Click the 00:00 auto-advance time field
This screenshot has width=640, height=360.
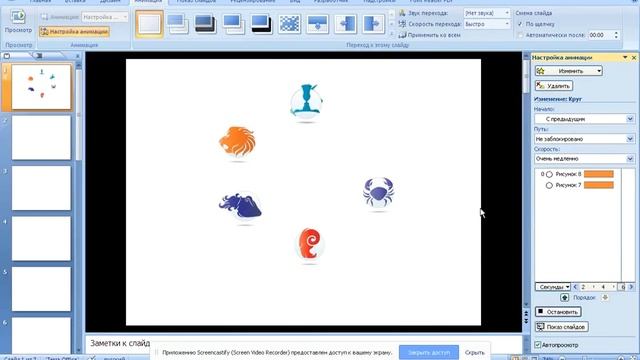(x=600, y=35)
